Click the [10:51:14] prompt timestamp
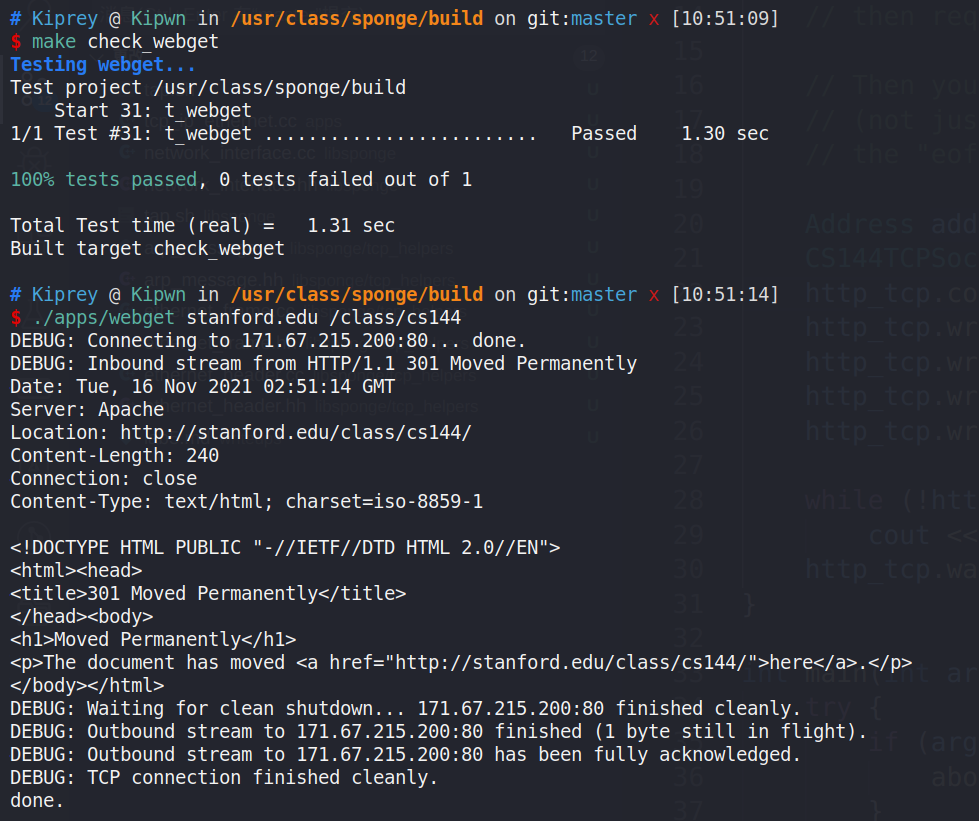 (724, 295)
